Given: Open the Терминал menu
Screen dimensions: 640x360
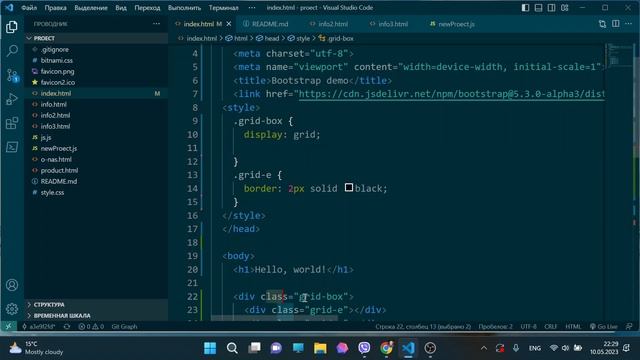Looking at the screenshot, I should pyautogui.click(x=224, y=8).
